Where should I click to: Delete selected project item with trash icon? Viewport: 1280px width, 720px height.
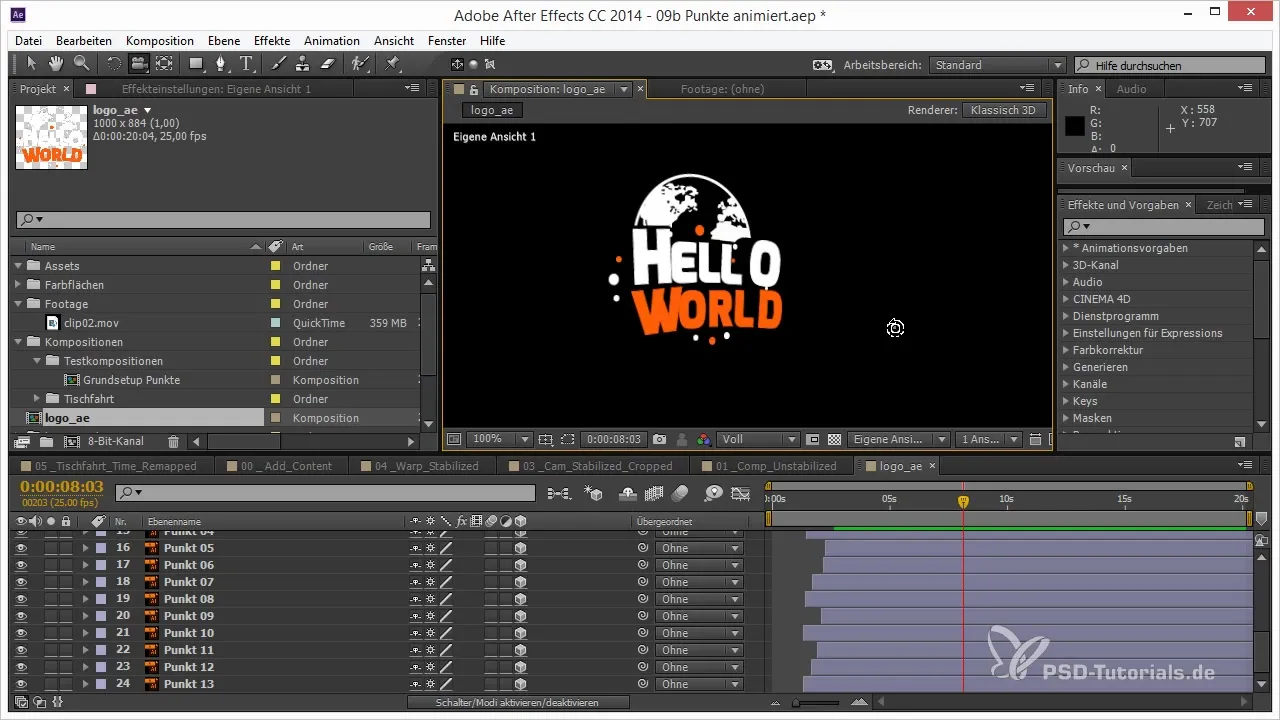point(173,441)
